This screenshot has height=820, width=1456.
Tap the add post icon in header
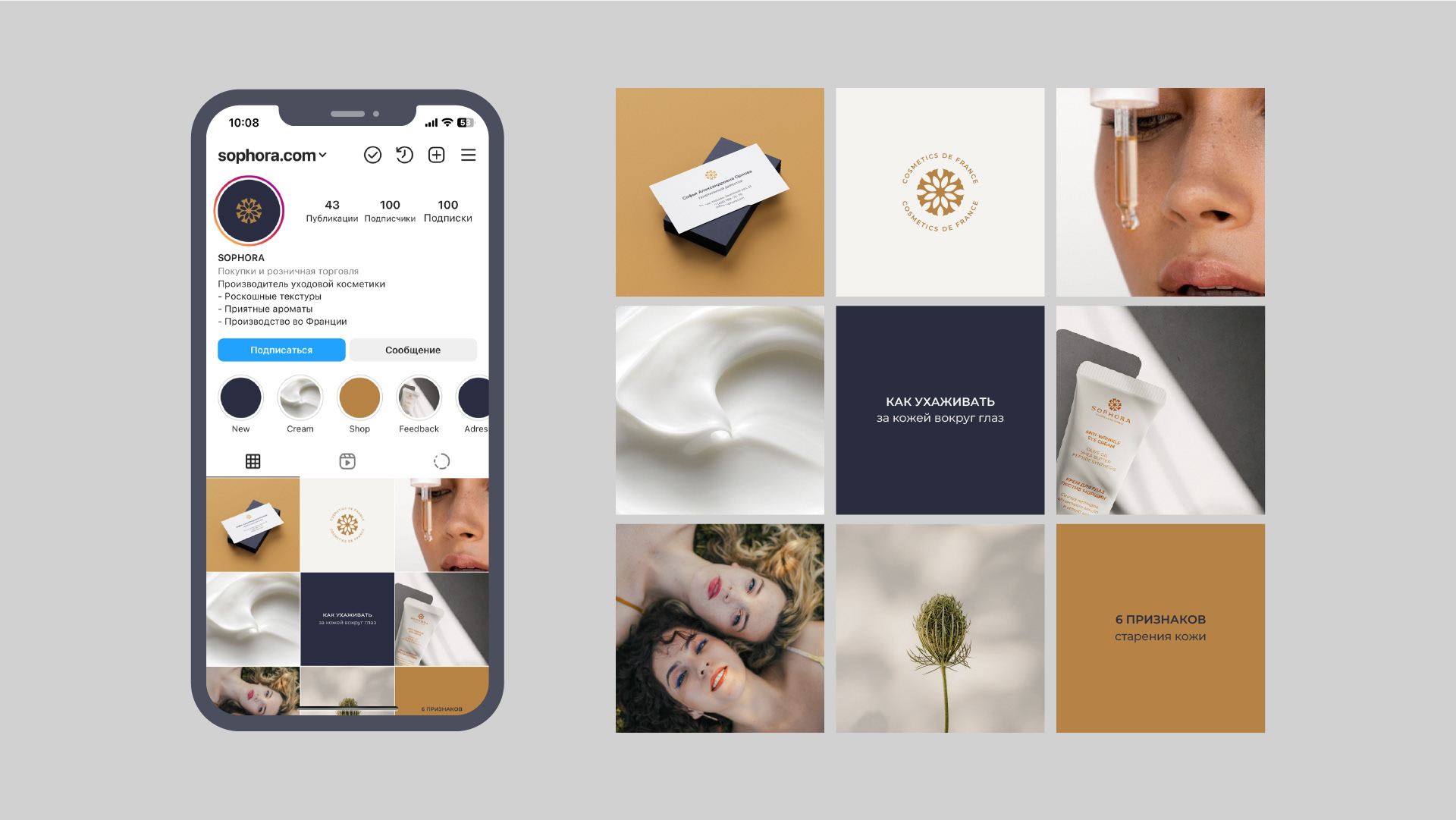[x=437, y=154]
